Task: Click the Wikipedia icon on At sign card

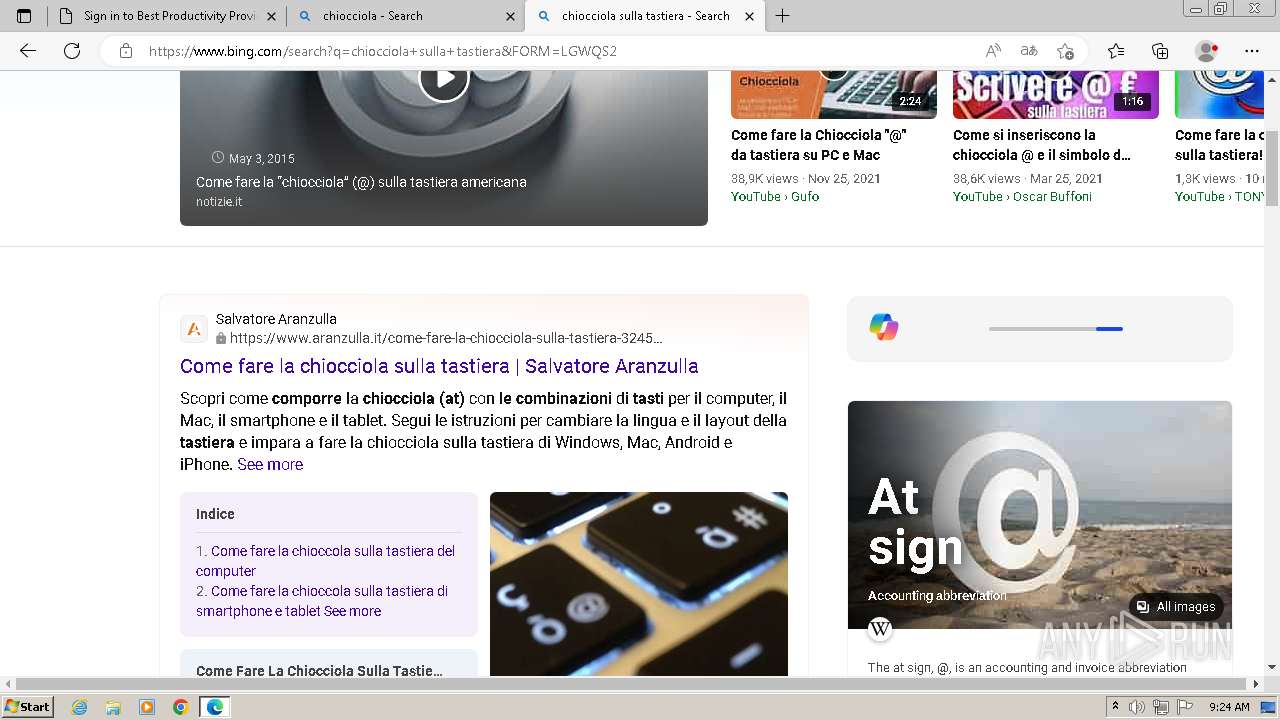Action: (880, 628)
